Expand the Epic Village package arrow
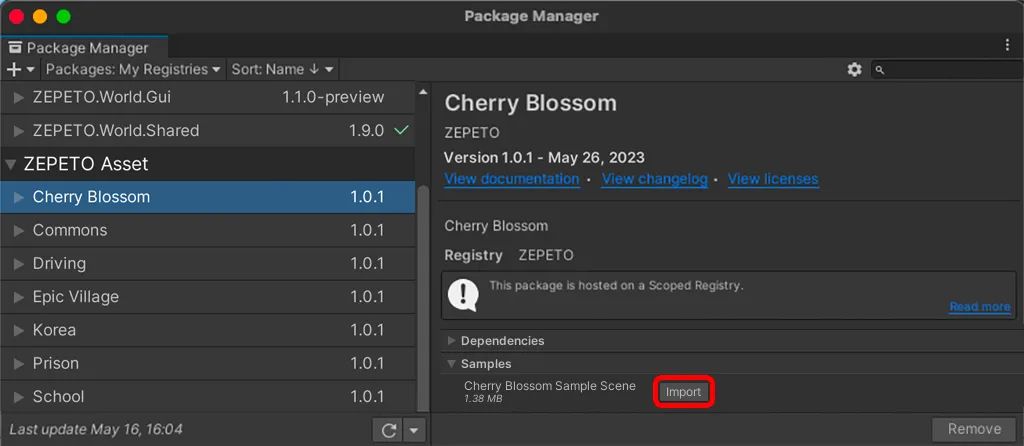This screenshot has width=1024, height=446. (x=19, y=297)
